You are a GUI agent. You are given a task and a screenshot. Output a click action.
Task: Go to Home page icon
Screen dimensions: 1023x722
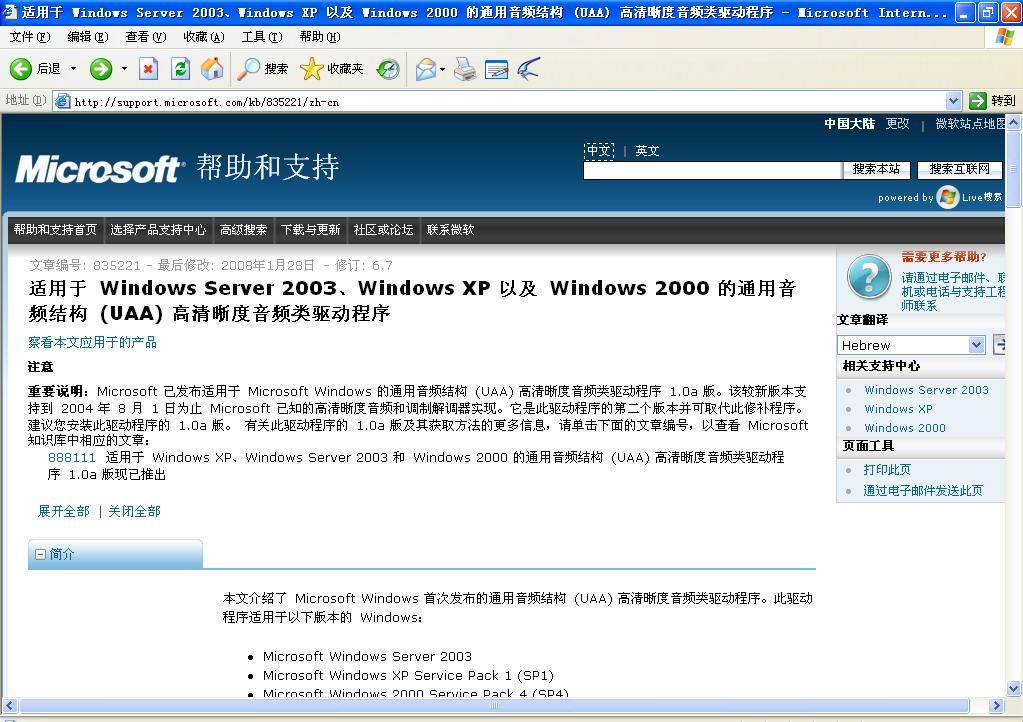(x=211, y=68)
